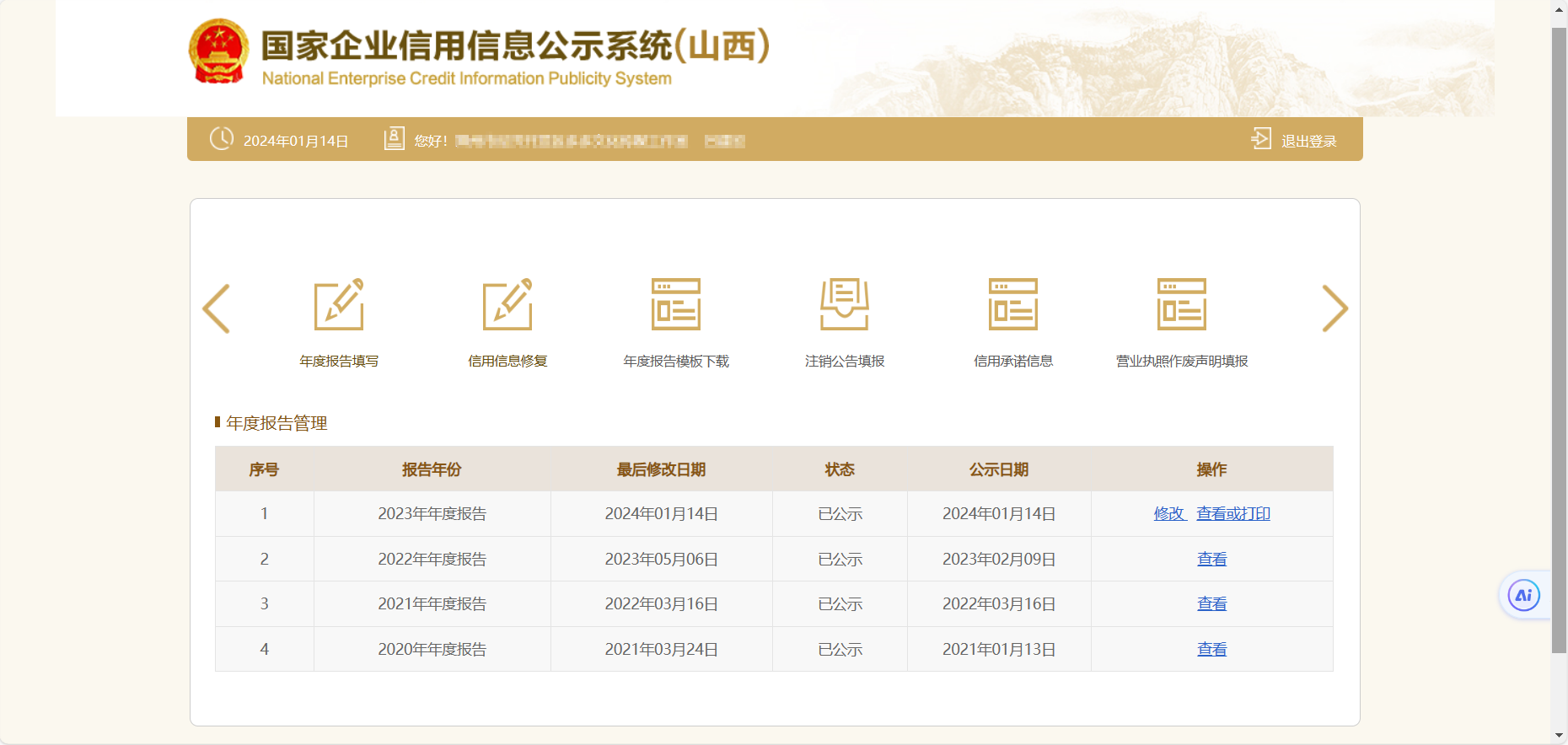Image resolution: width=1568 pixels, height=745 pixels.
Task: Click the 2023年年度报告 cell
Action: pos(432,513)
